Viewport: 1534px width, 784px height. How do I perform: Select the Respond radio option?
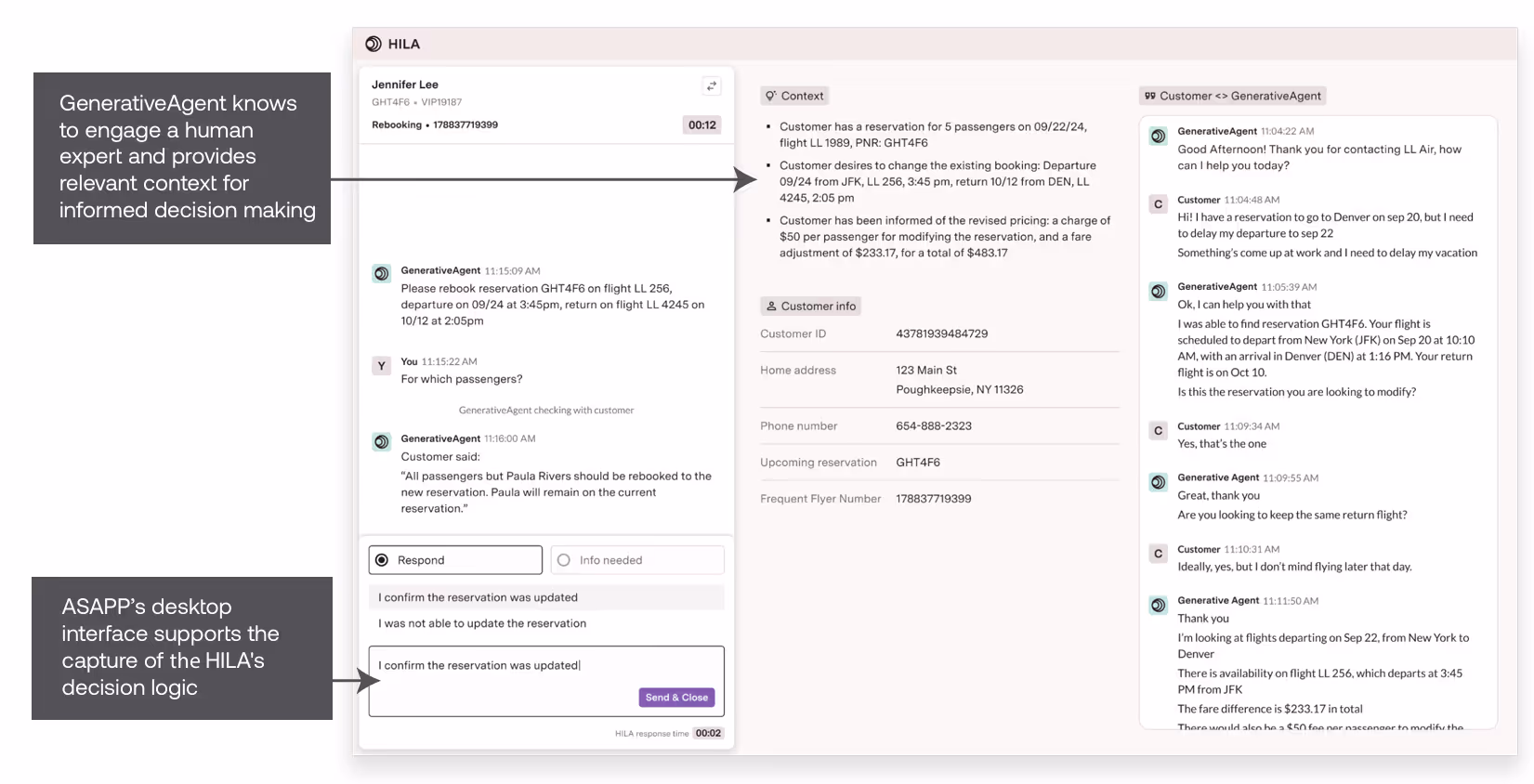pos(455,560)
